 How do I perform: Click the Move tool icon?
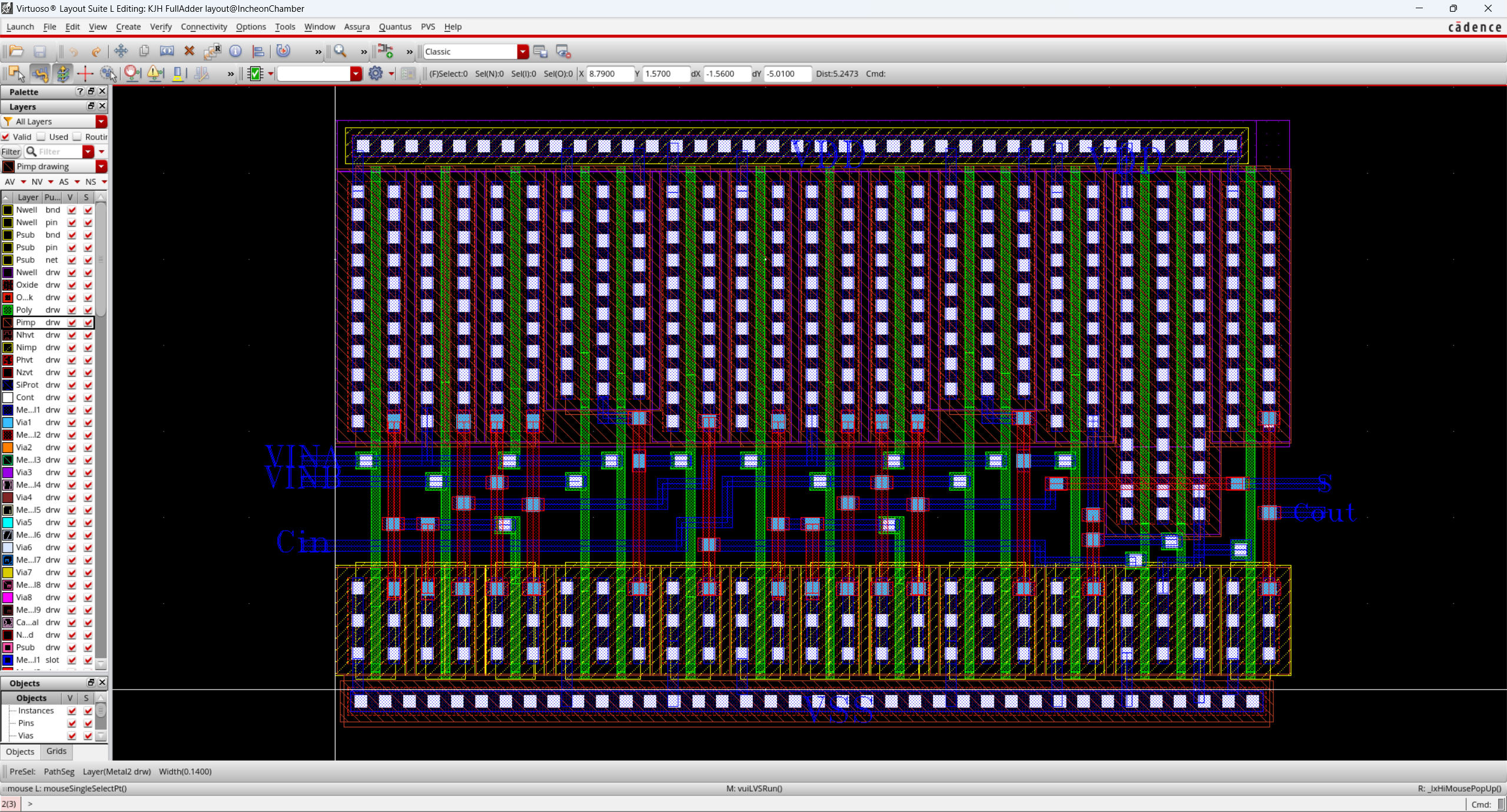click(x=121, y=51)
